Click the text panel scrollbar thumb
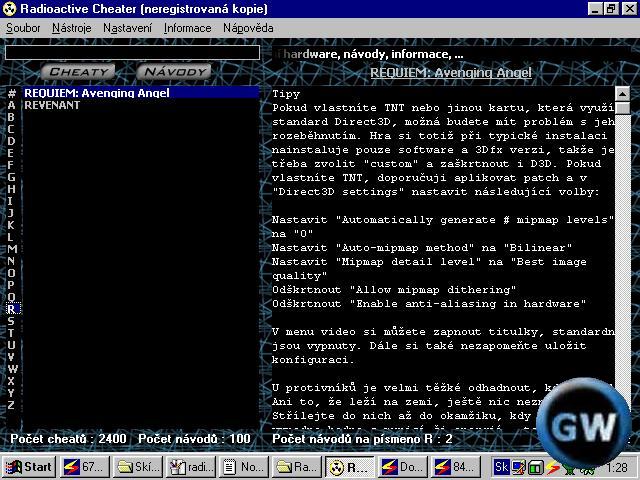The height and width of the screenshot is (480, 640). (x=622, y=109)
